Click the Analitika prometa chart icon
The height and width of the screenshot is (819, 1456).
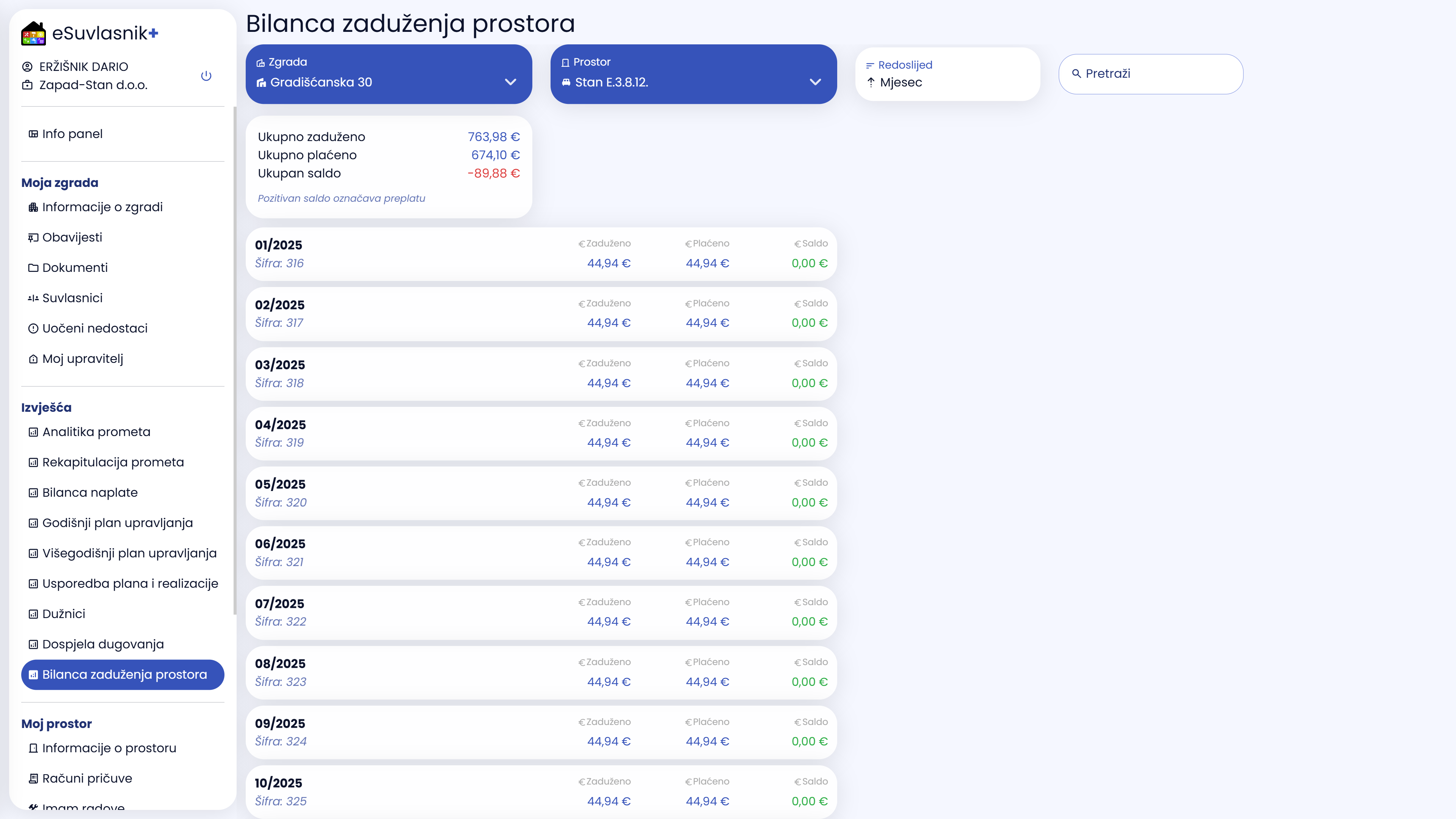tap(33, 432)
